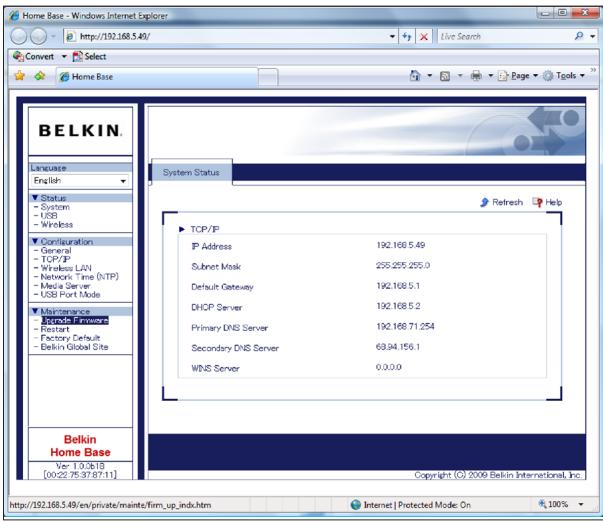Open General configuration page
The height and width of the screenshot is (521, 603).
(56, 250)
